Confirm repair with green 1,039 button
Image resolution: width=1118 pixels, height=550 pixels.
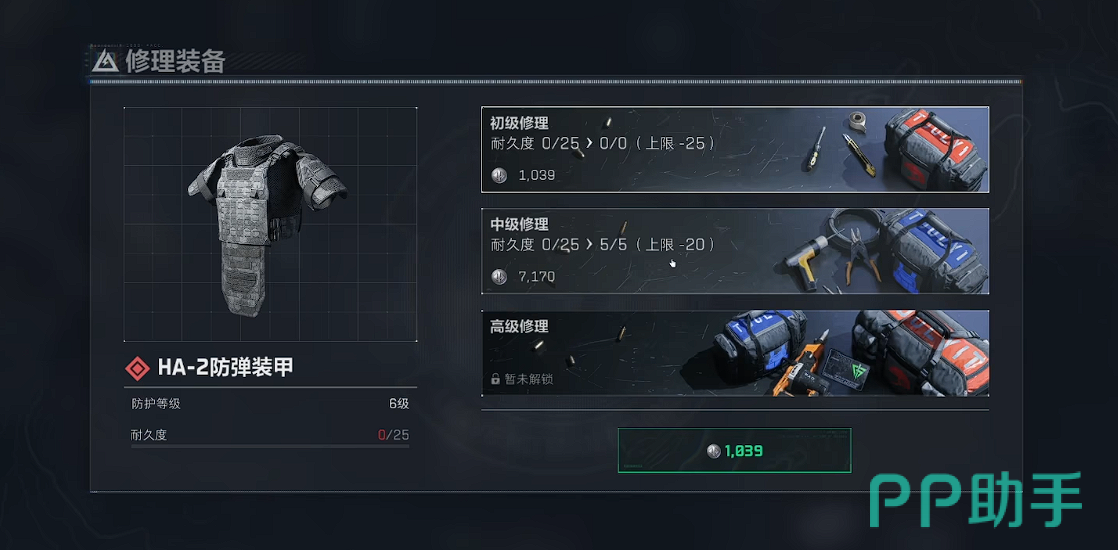(734, 450)
